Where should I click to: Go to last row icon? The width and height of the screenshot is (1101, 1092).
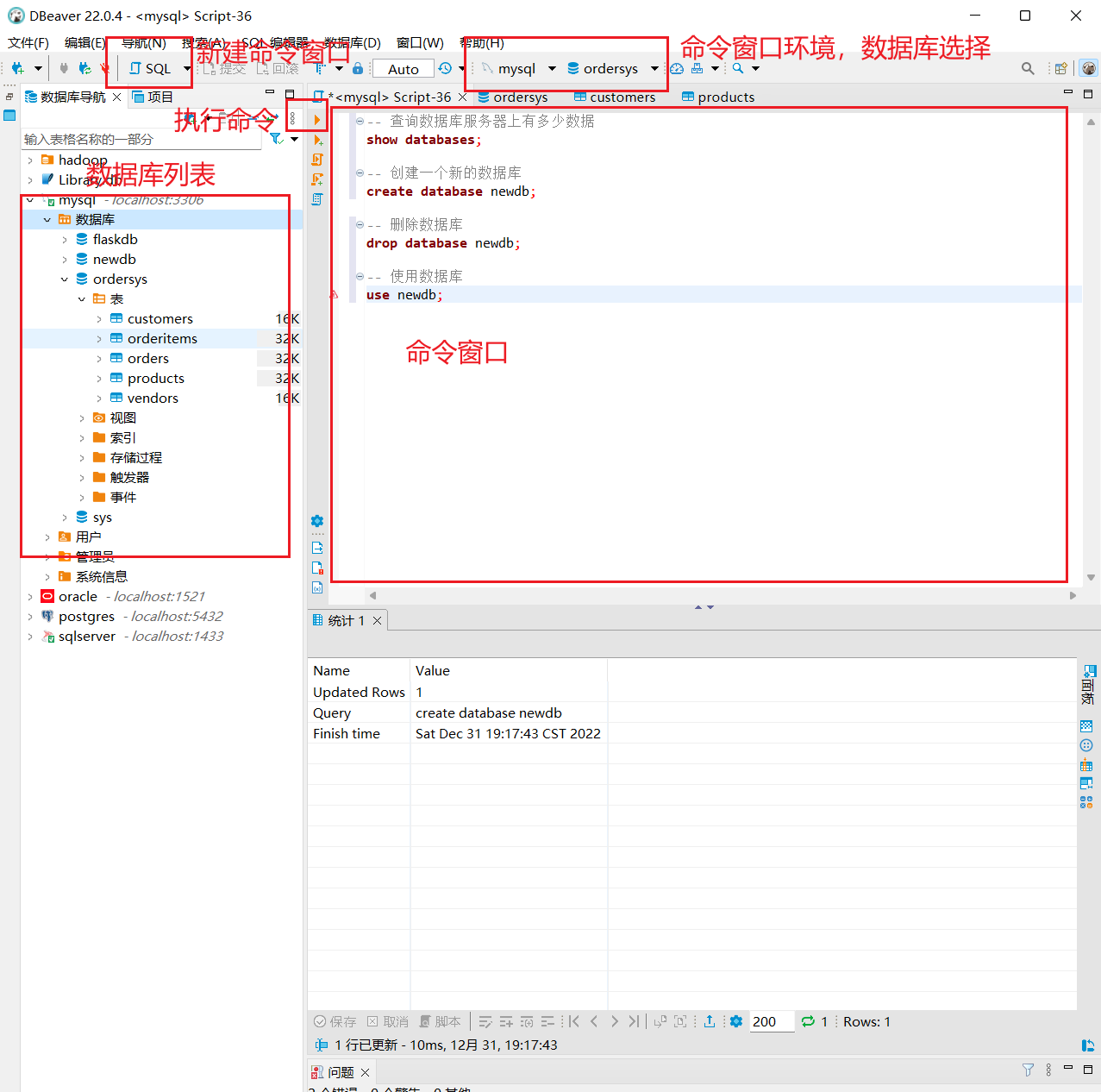click(635, 1021)
